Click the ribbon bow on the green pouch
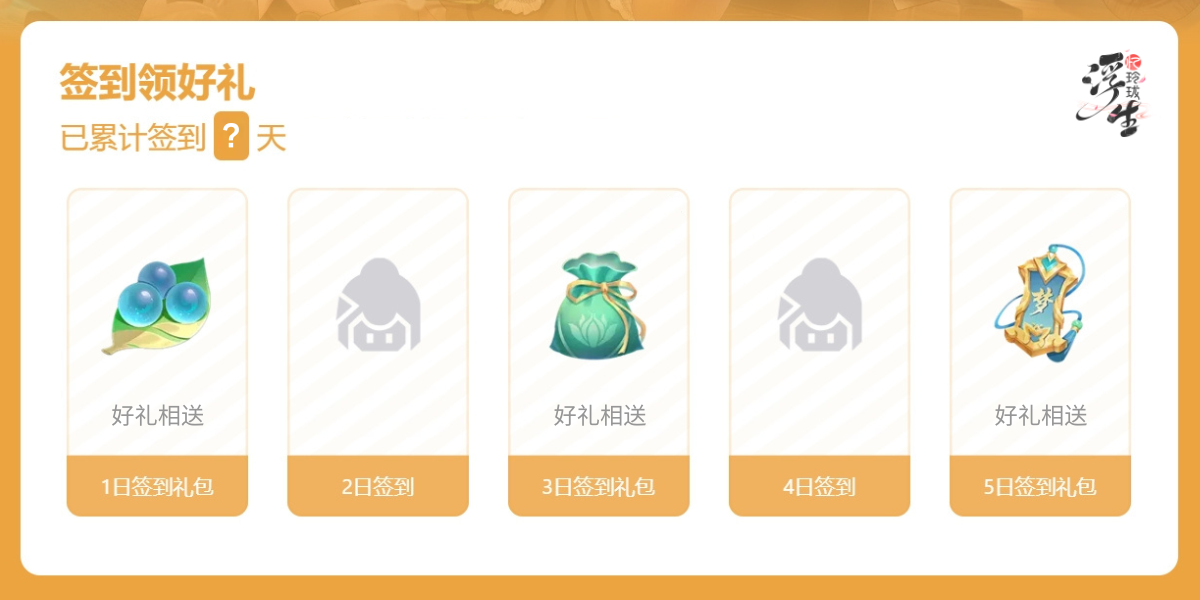The height and width of the screenshot is (600, 1200). (x=599, y=292)
